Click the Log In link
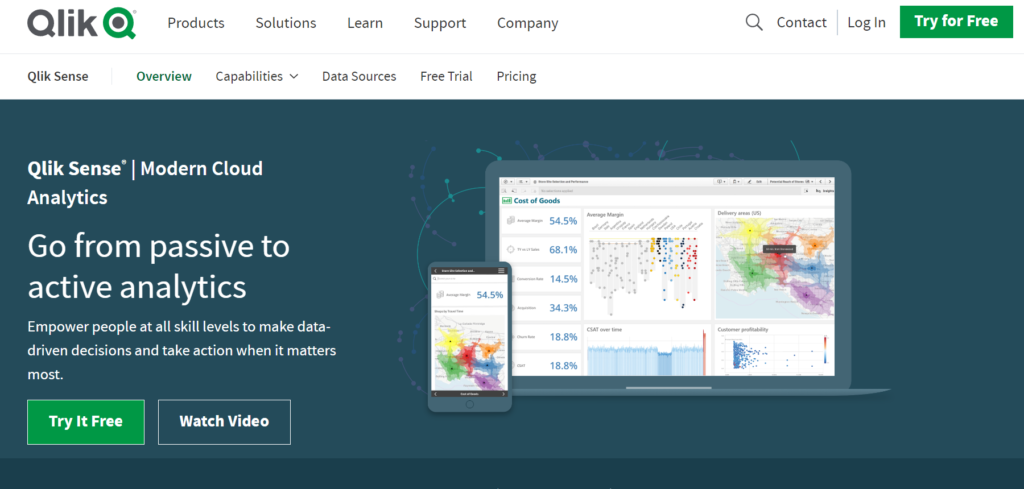This screenshot has width=1024, height=489. (866, 22)
